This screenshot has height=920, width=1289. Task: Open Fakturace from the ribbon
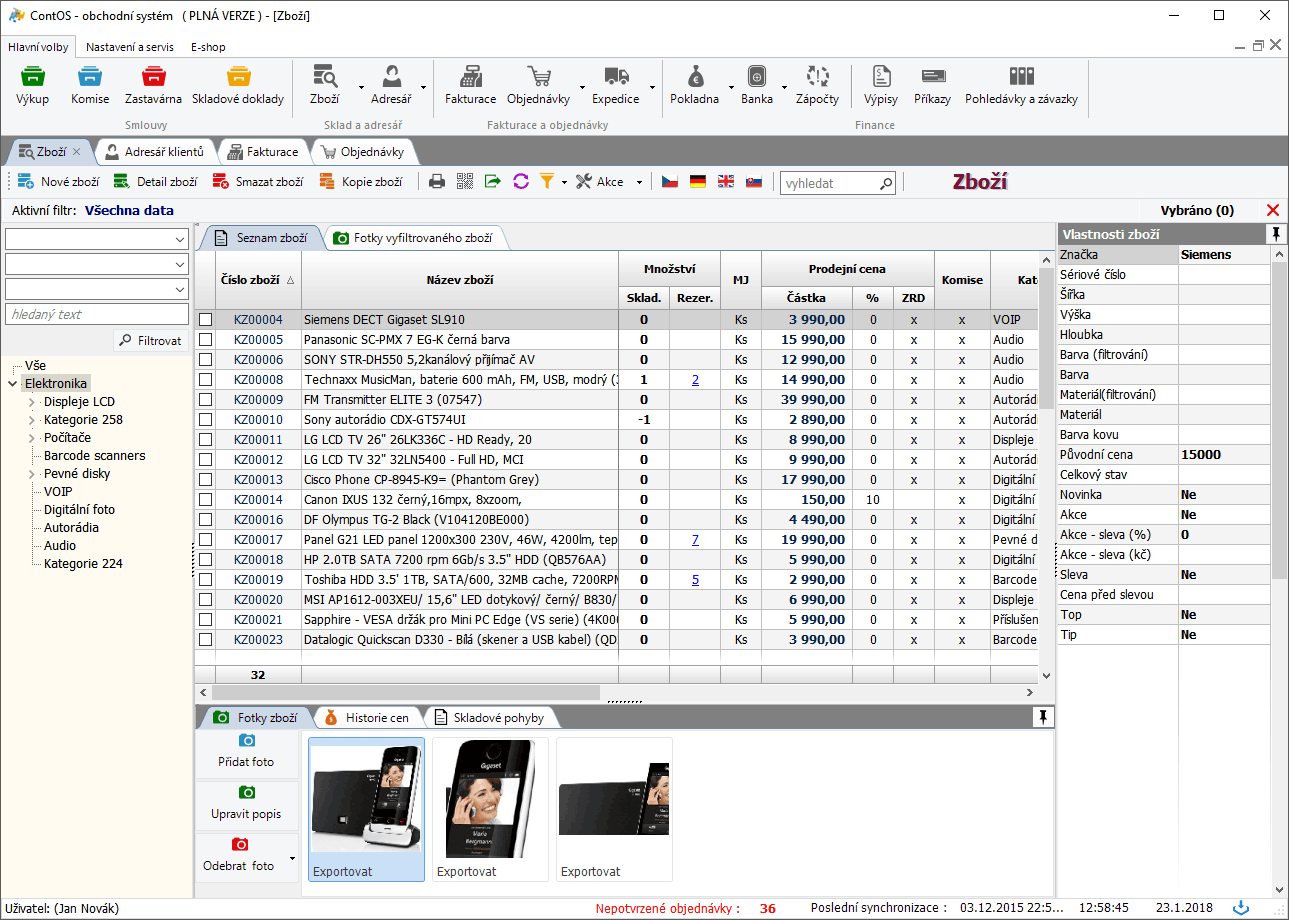470,85
